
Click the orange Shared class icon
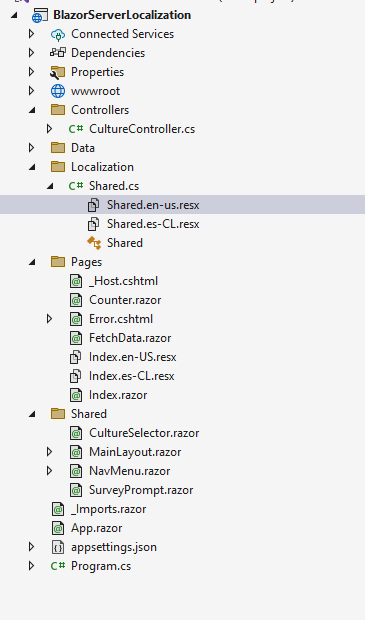coord(94,243)
